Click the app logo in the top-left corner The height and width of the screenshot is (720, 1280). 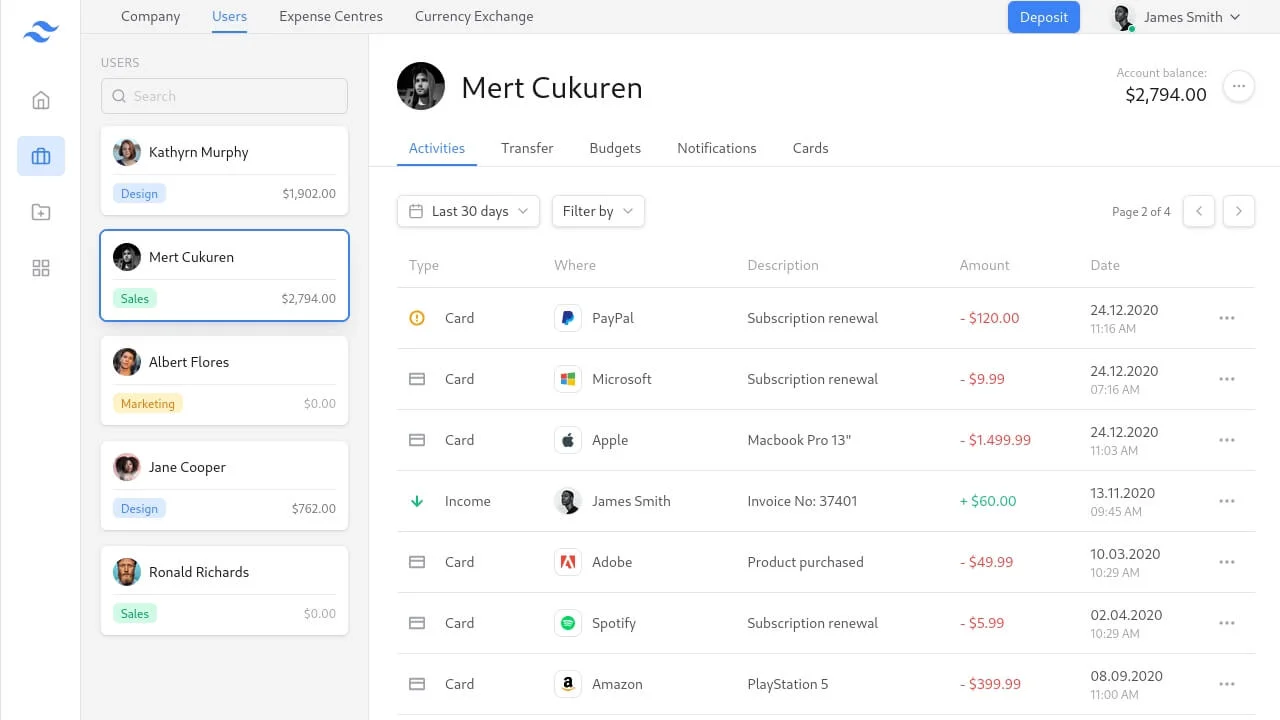tap(40, 31)
